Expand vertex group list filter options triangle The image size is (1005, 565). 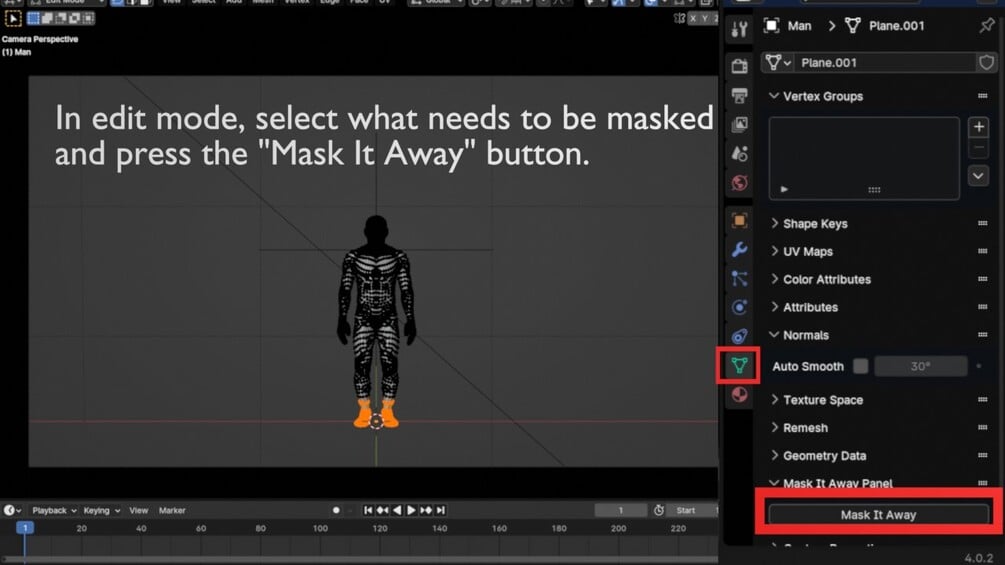point(784,189)
